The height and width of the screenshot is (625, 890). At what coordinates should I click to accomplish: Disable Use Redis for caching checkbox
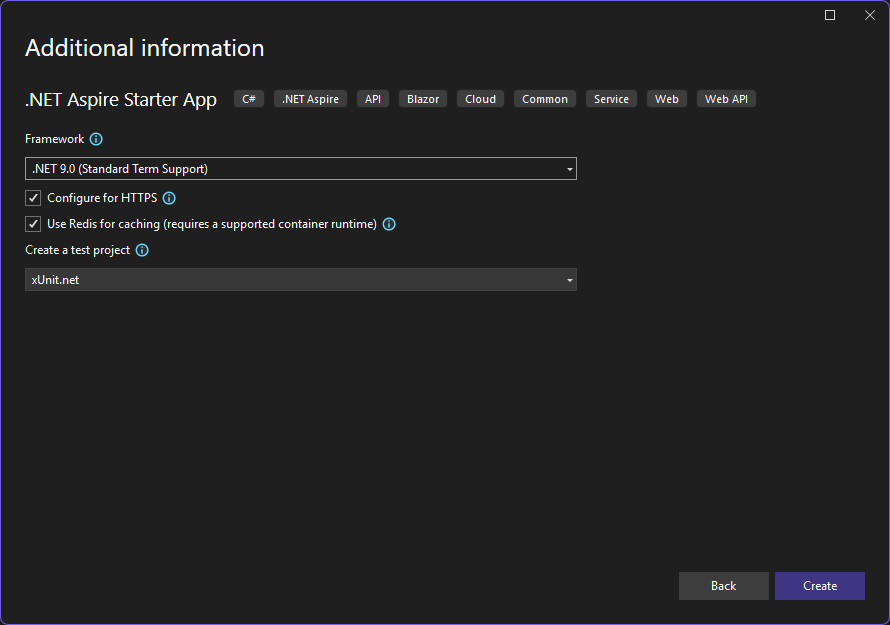tap(33, 224)
